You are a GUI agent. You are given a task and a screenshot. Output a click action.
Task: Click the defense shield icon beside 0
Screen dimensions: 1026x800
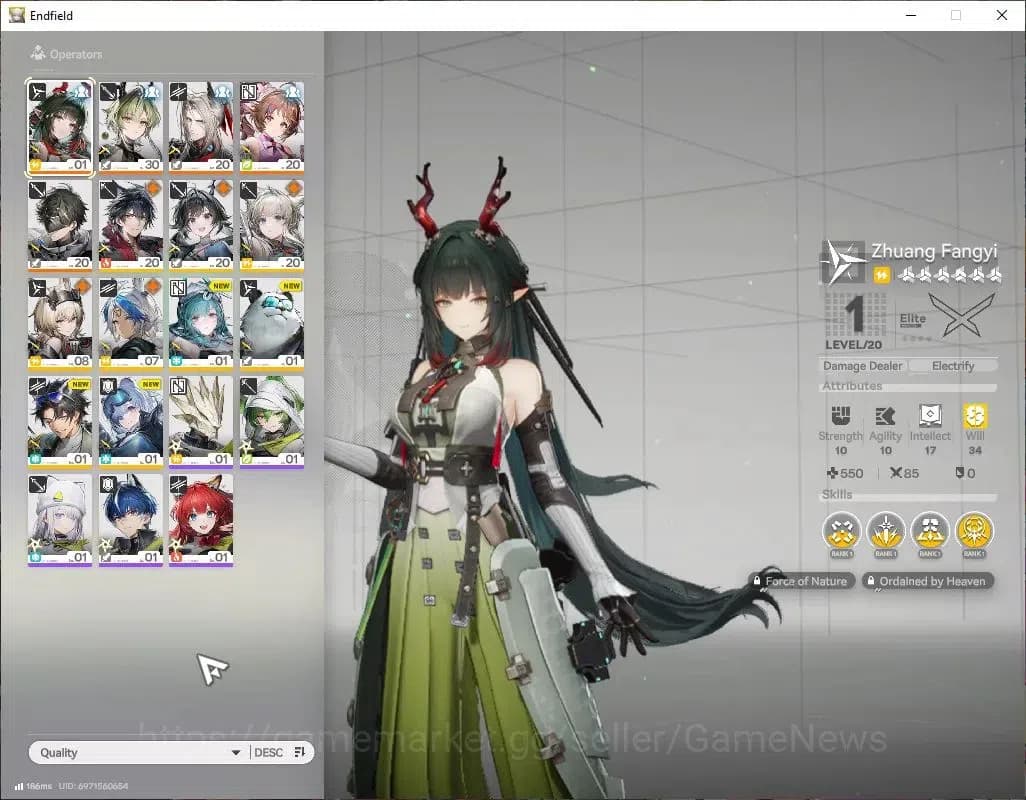click(959, 472)
